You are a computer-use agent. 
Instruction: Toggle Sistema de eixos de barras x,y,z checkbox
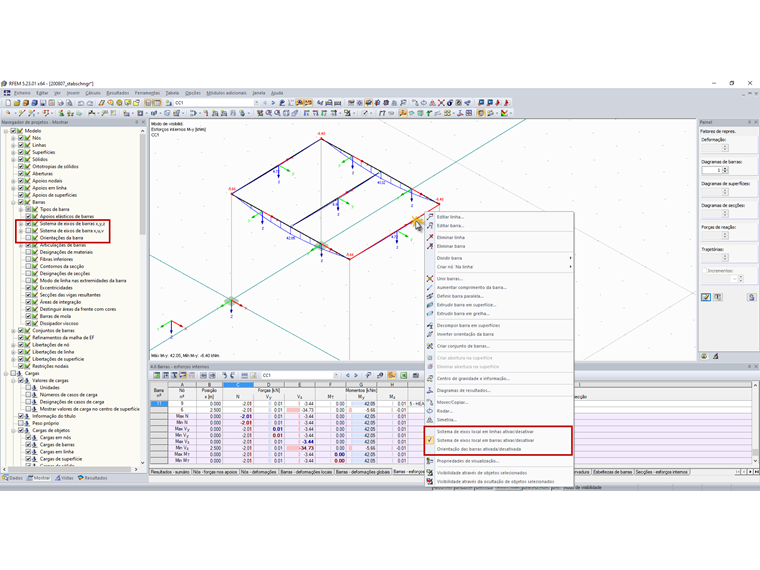[x=28, y=224]
